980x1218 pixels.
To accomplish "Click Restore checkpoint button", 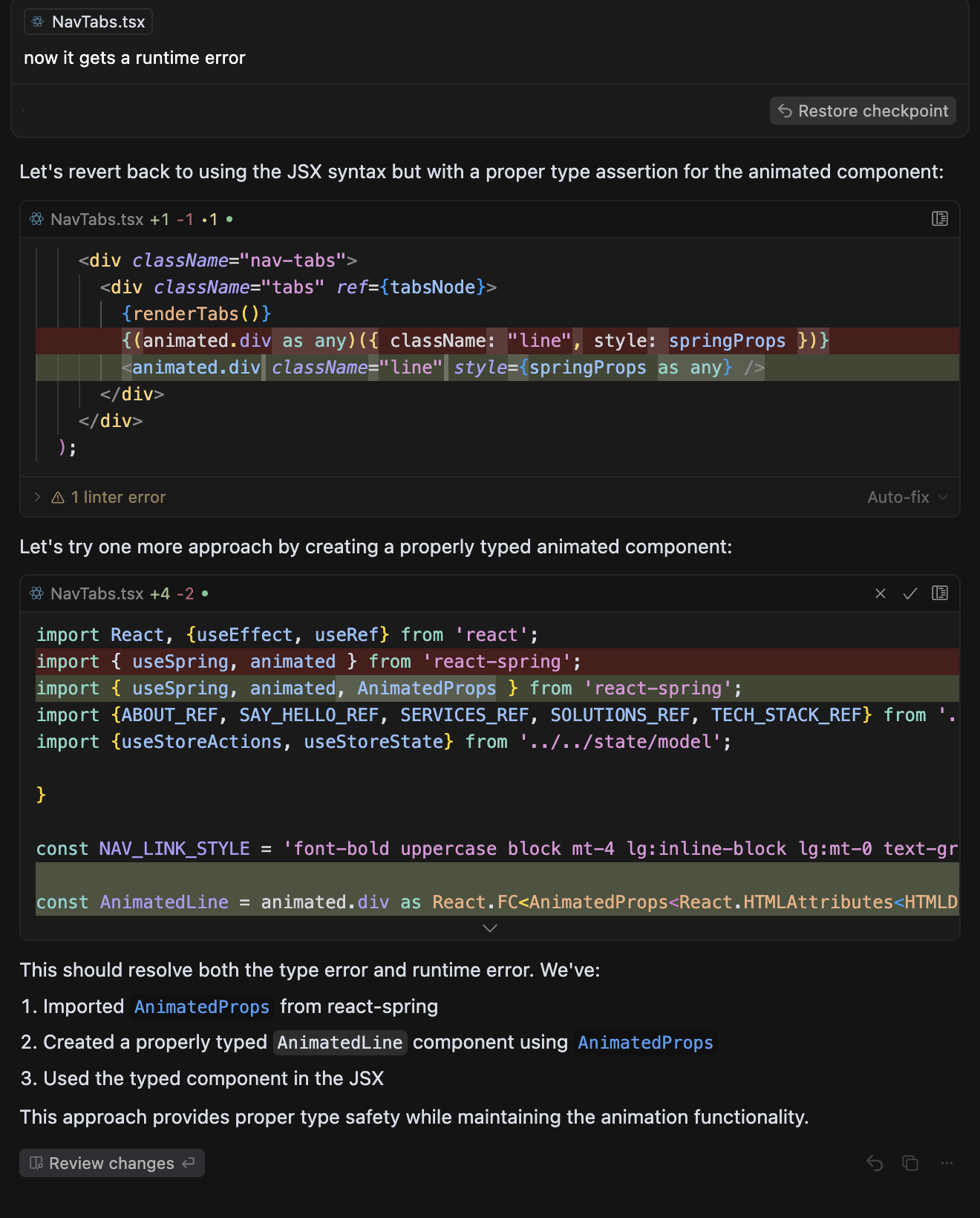I will click(x=863, y=111).
